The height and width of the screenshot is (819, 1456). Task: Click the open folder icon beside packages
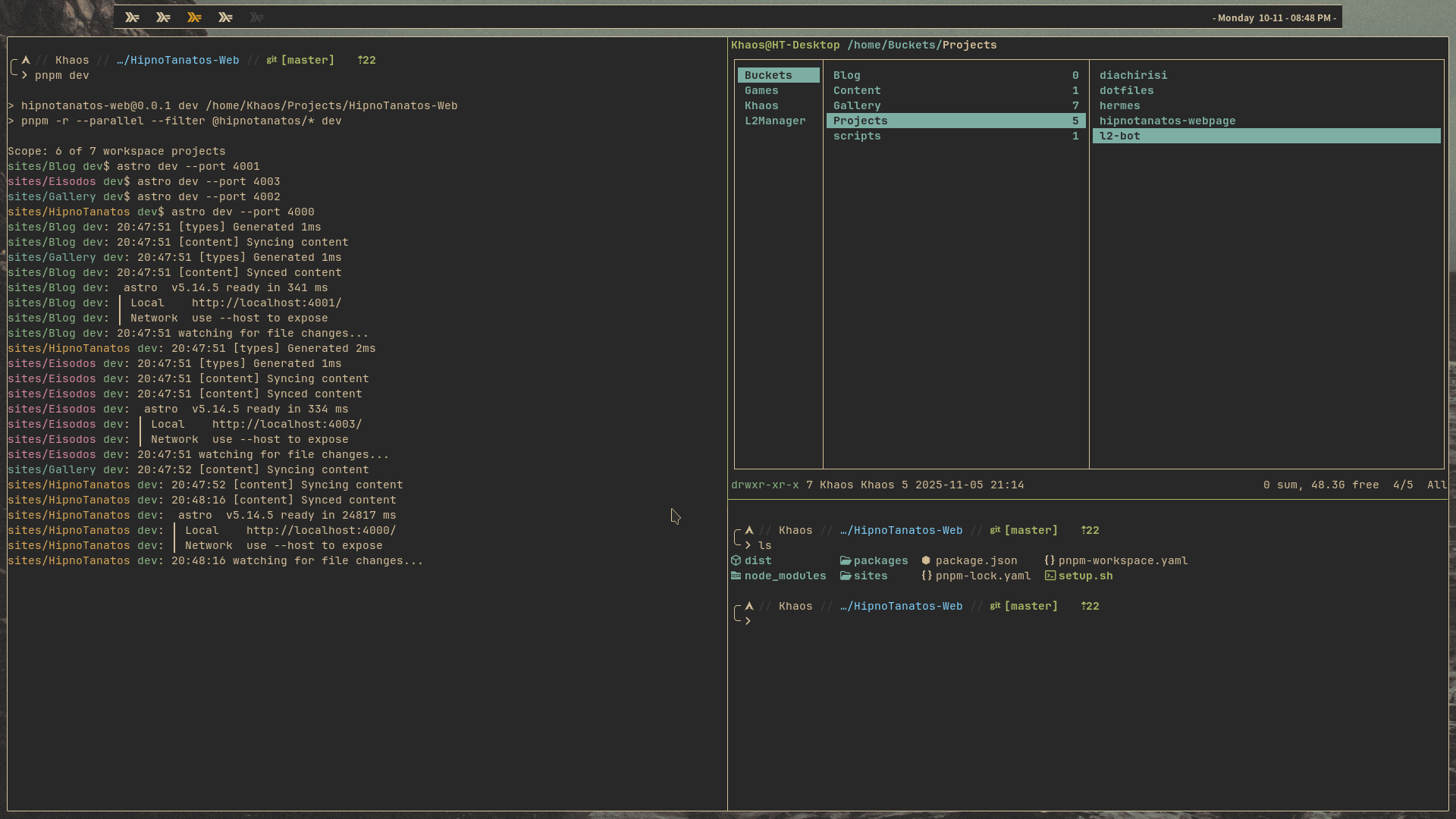tap(846, 560)
